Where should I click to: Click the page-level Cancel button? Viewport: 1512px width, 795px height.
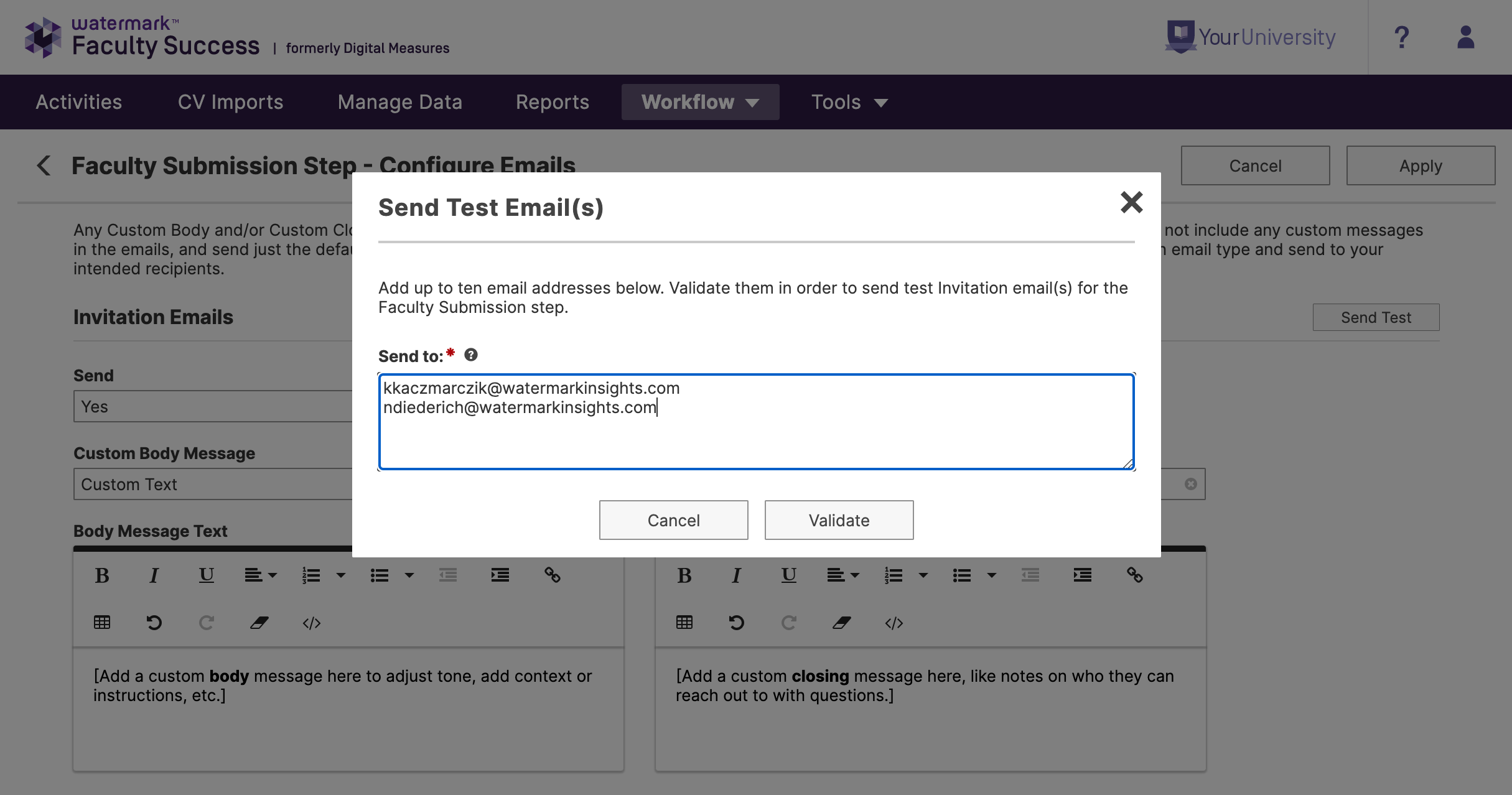[1255, 165]
